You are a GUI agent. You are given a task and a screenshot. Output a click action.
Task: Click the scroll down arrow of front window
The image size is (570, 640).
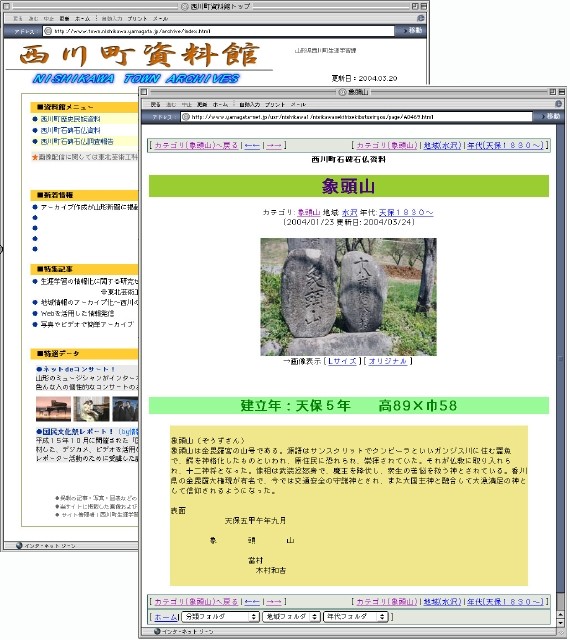(561, 622)
